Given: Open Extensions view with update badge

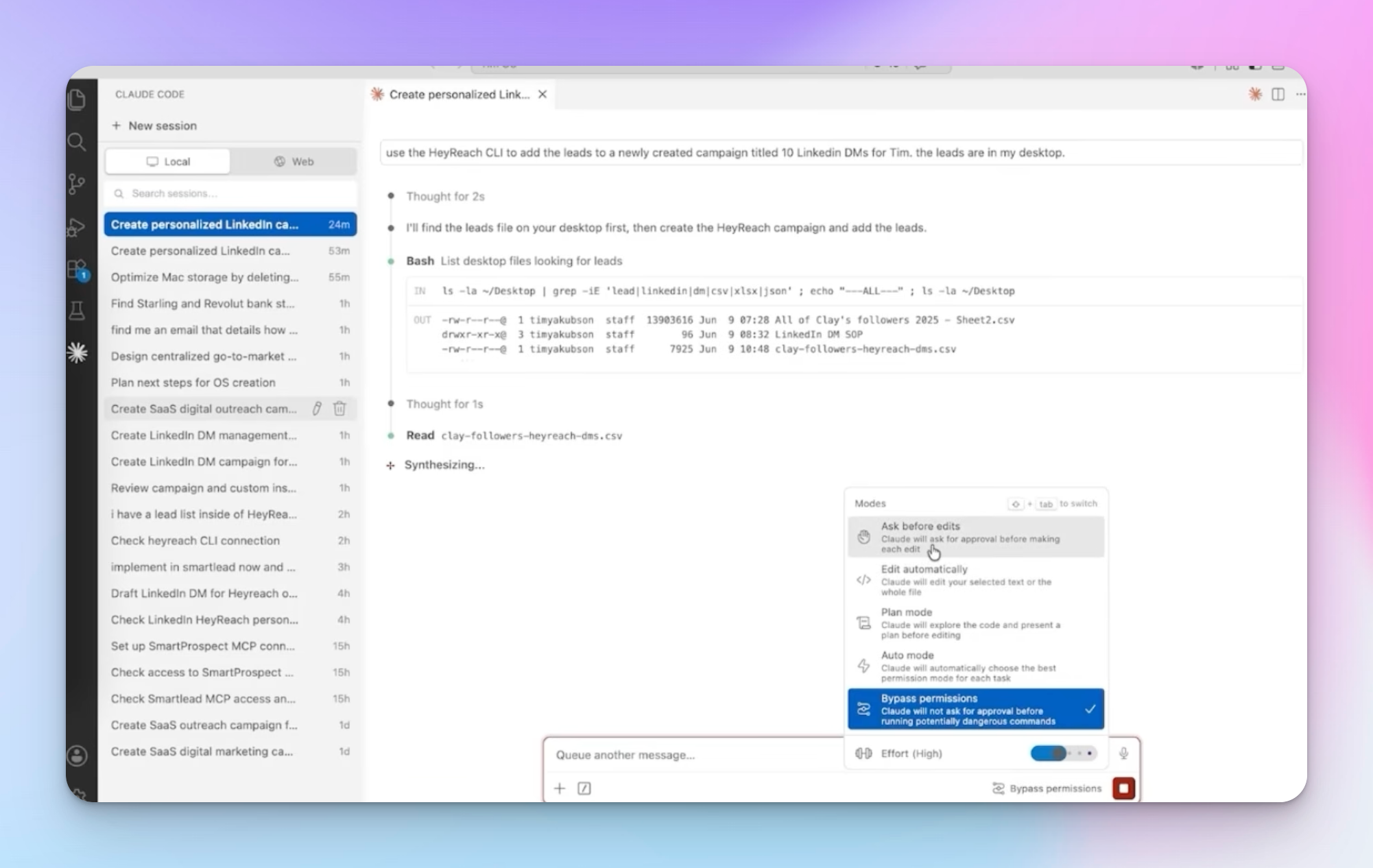Looking at the screenshot, I should click(77, 269).
